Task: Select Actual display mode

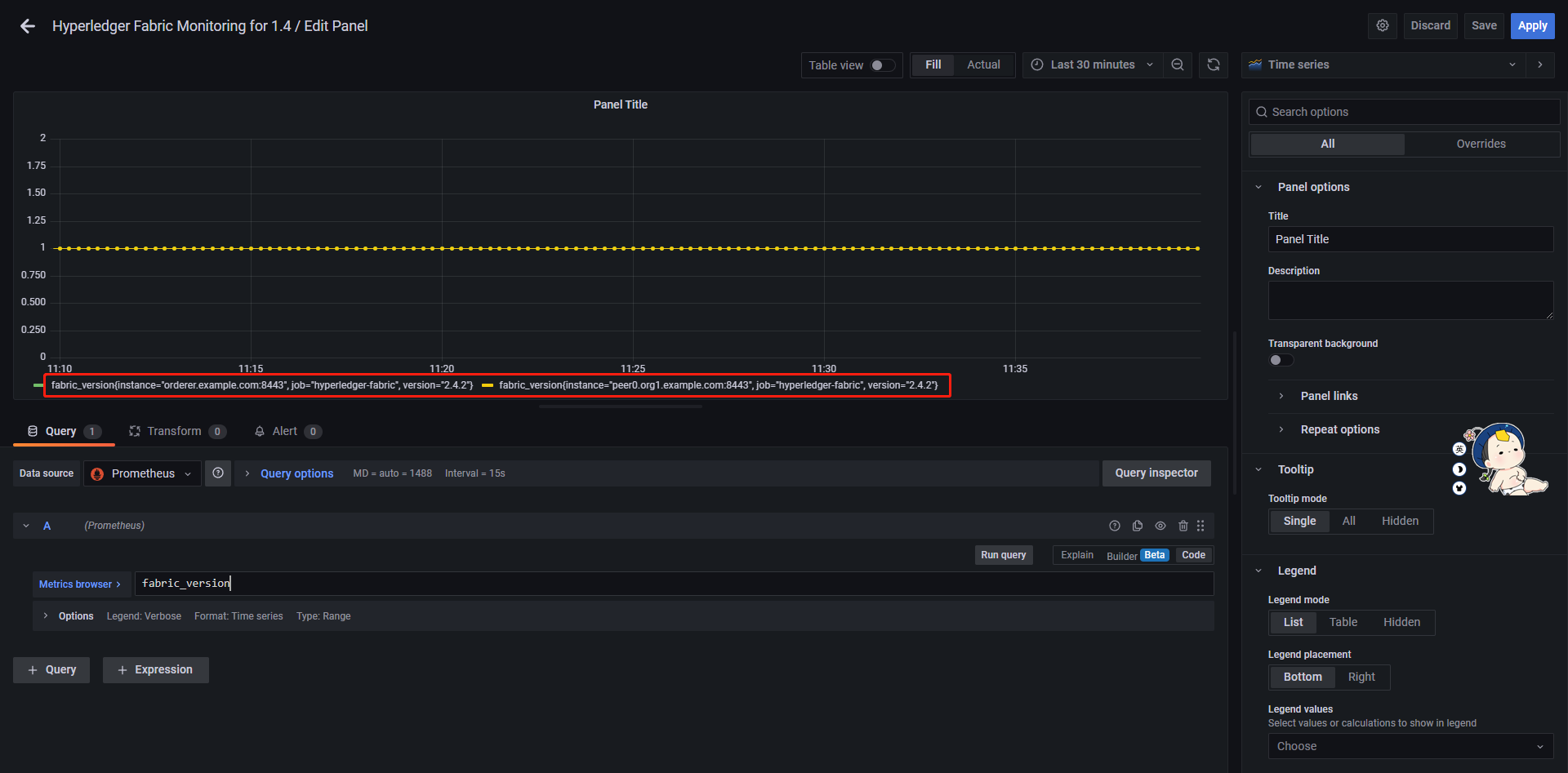Action: [x=983, y=64]
